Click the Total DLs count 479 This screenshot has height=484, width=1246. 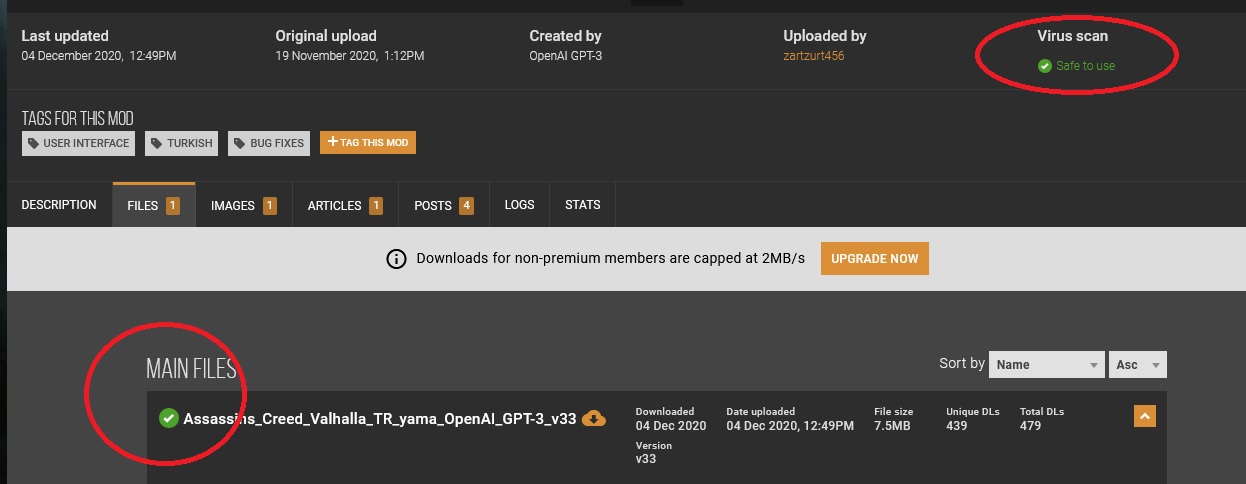coord(1030,426)
